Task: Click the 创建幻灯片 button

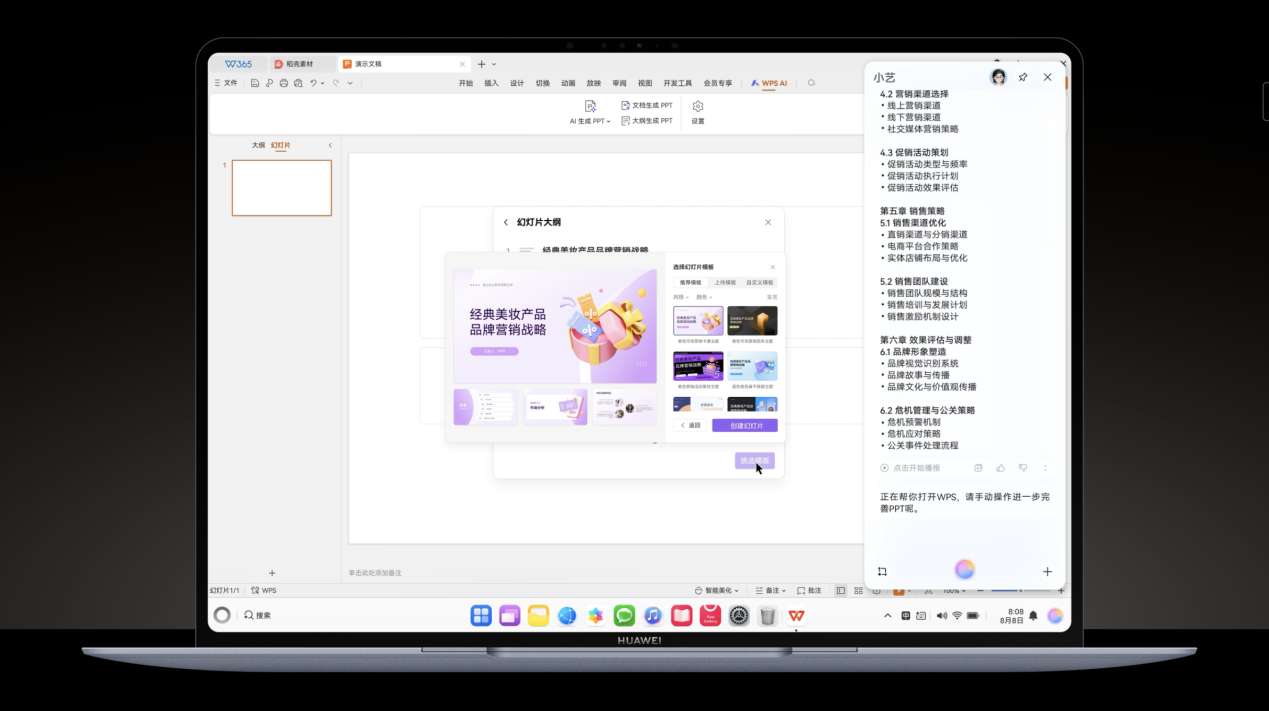Action: (x=745, y=425)
